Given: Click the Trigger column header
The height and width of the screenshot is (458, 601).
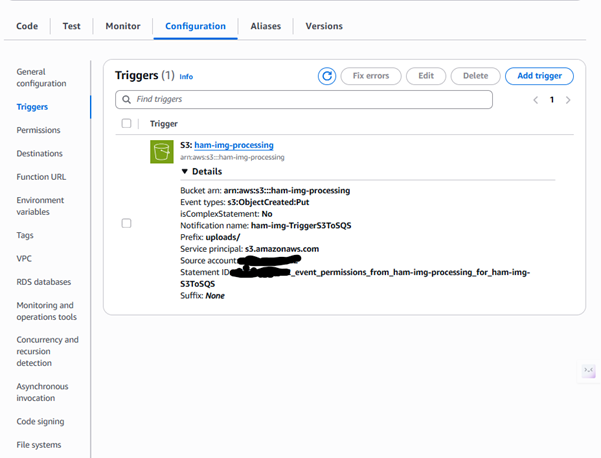Looking at the screenshot, I should (x=164, y=124).
